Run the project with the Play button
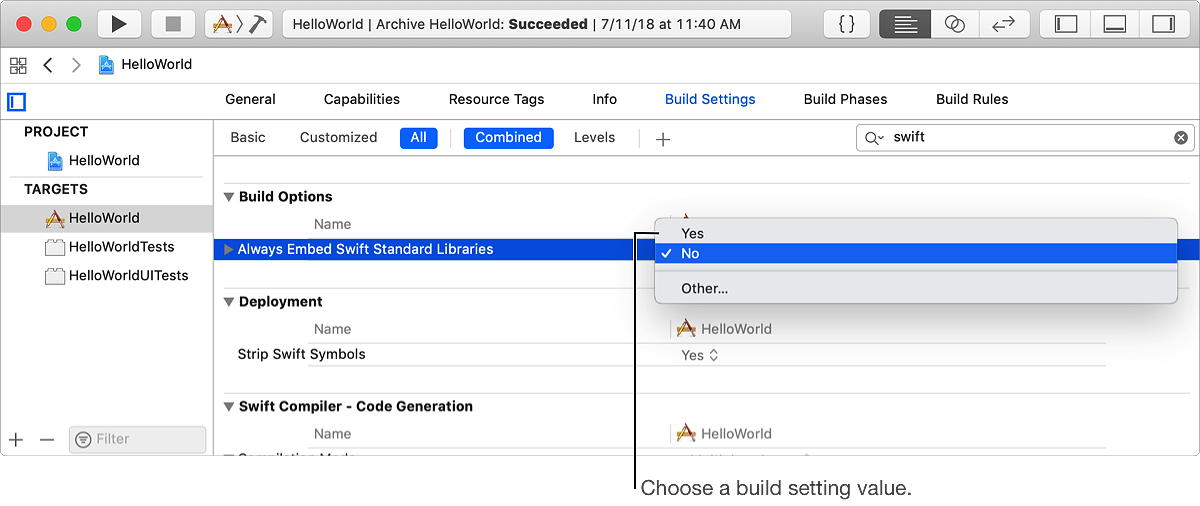The height and width of the screenshot is (506, 1200). 119,24
